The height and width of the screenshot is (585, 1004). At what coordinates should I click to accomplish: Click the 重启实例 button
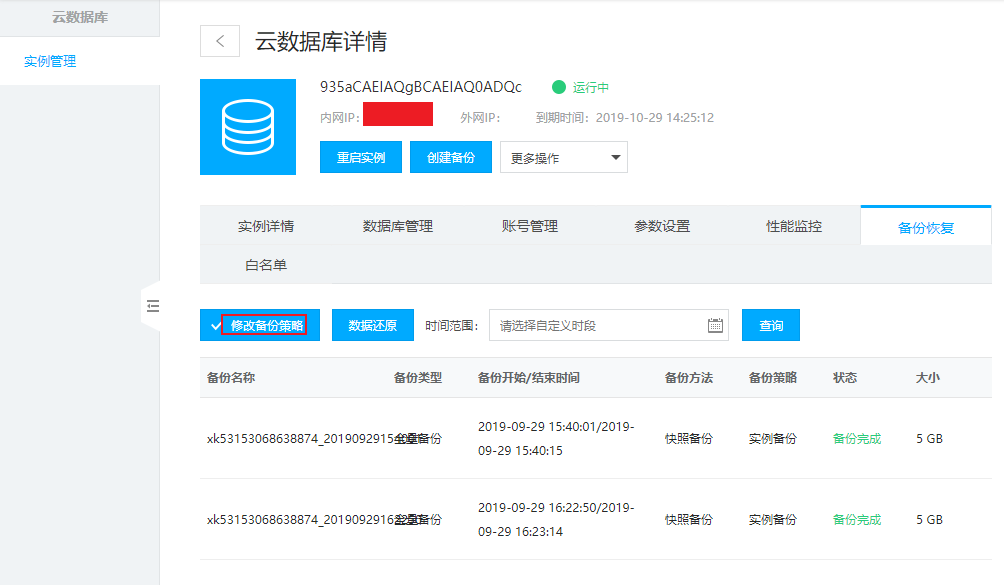(x=360, y=157)
